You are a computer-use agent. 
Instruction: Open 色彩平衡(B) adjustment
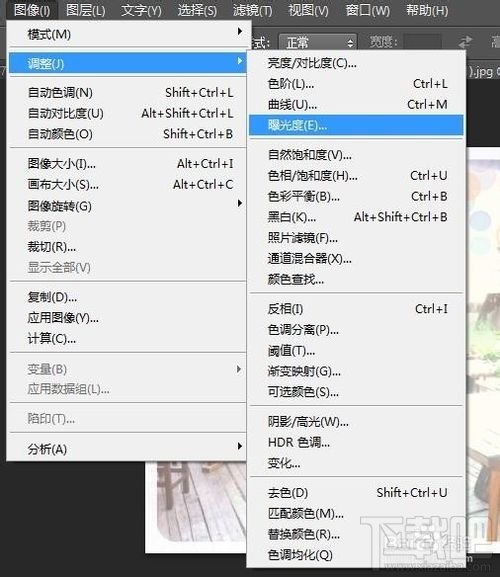tap(356, 196)
